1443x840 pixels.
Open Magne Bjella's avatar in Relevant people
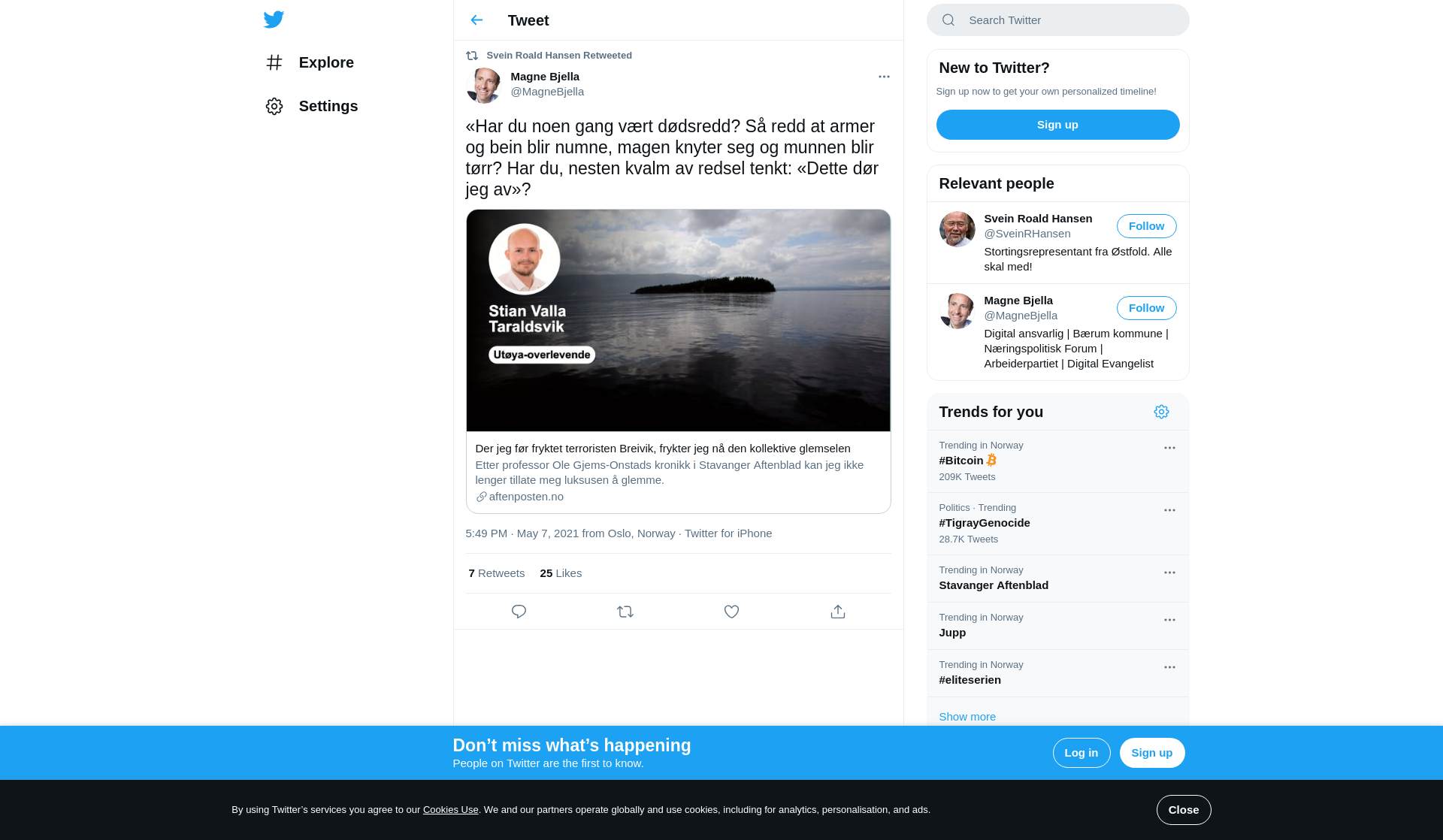(x=957, y=311)
